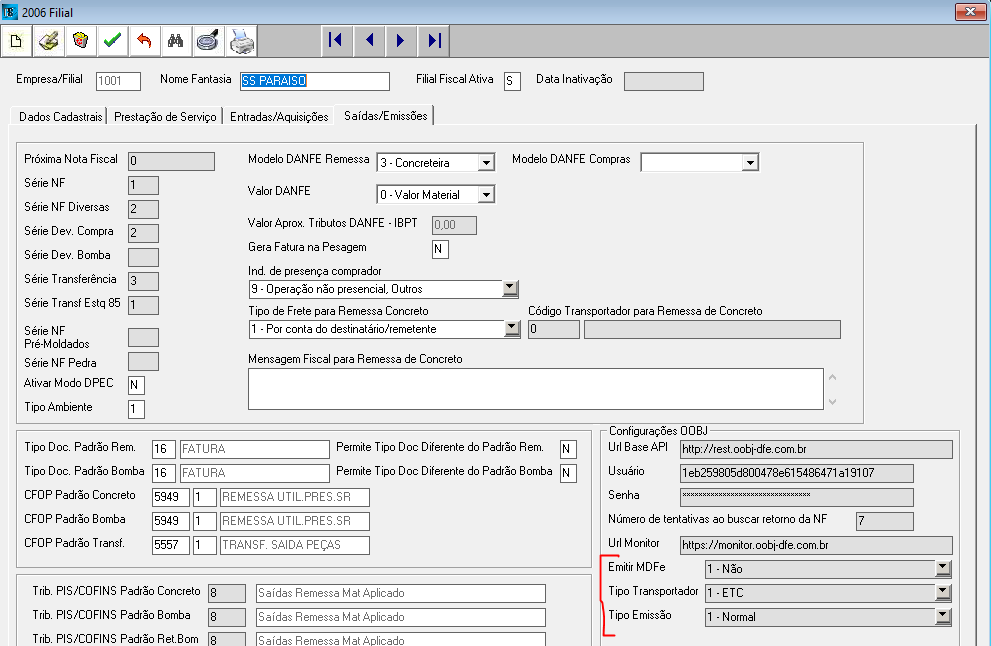Click the Série NF Pedra field

(143, 362)
